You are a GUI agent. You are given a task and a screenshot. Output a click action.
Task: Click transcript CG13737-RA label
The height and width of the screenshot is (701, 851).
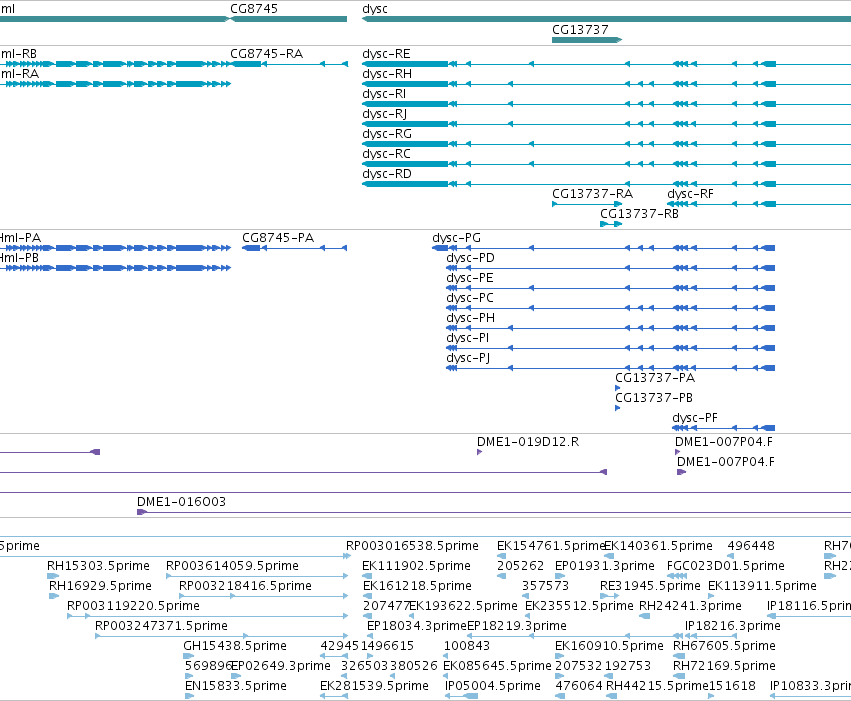tap(593, 194)
